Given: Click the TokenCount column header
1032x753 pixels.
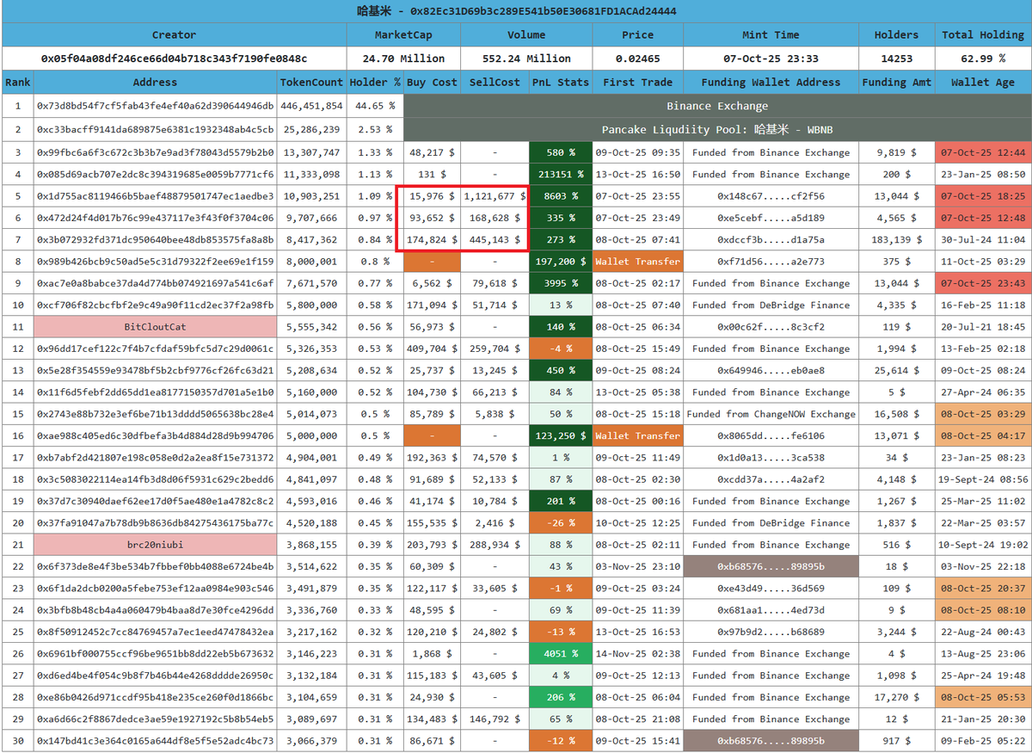Looking at the screenshot, I should (311, 82).
